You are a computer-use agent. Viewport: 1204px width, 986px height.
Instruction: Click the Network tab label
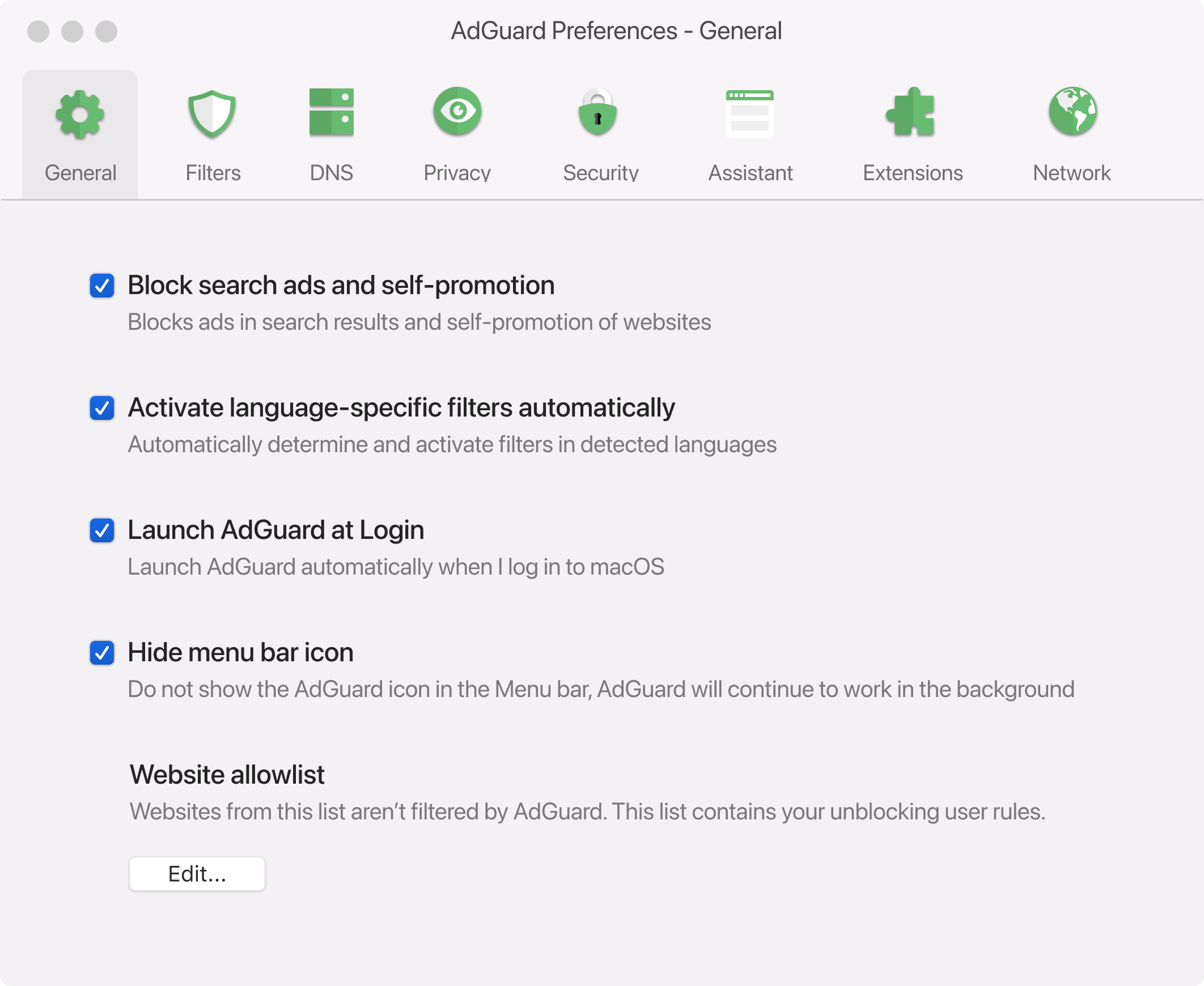pyautogui.click(x=1071, y=173)
